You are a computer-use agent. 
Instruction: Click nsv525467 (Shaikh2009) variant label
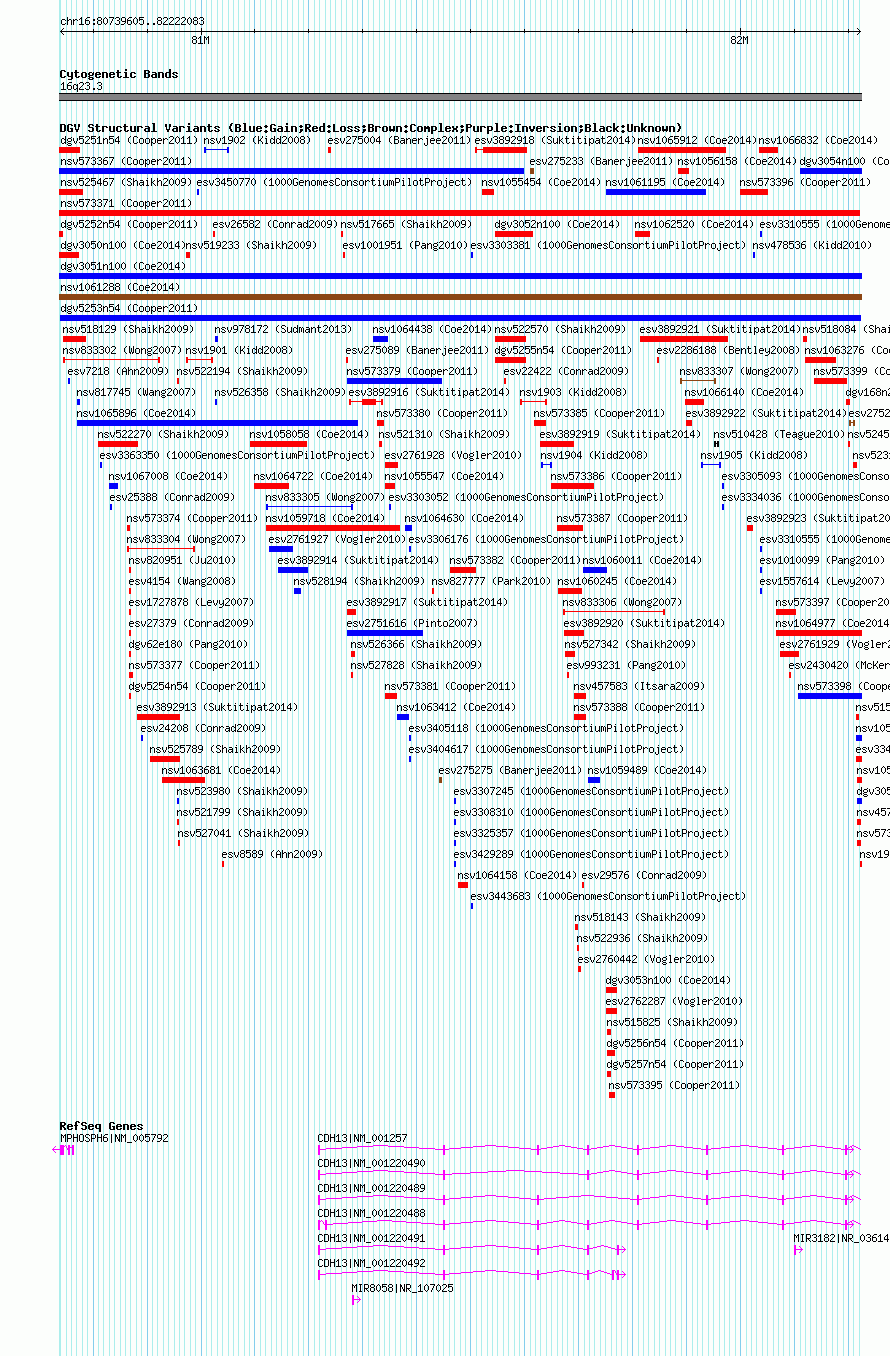click(126, 182)
